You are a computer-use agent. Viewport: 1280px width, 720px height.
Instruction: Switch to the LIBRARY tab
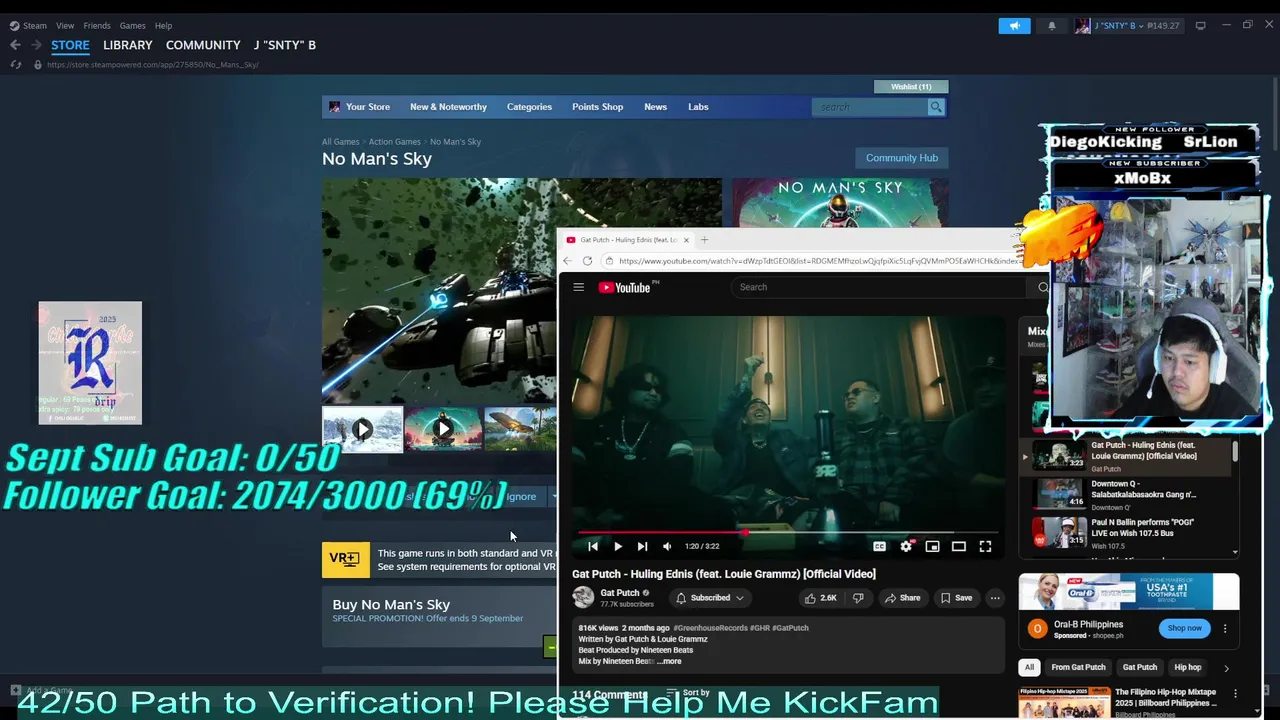[x=128, y=45]
